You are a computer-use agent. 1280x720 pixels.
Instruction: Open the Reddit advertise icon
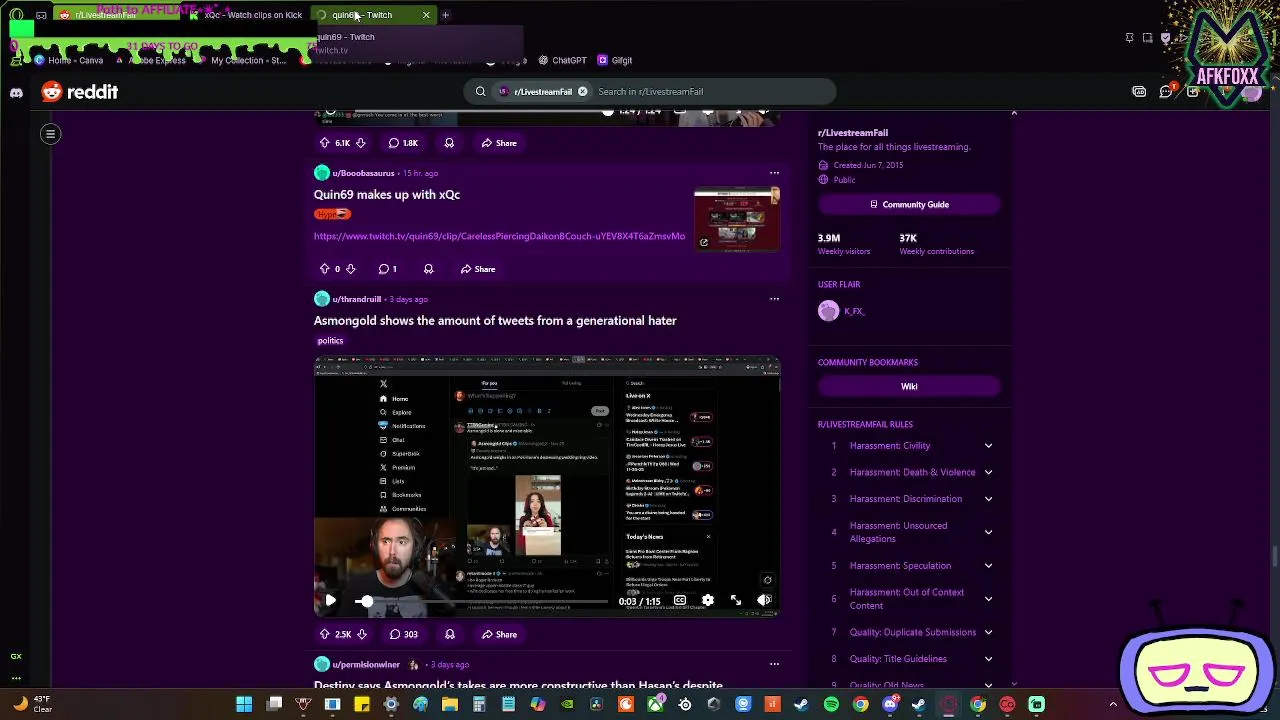click(1139, 92)
